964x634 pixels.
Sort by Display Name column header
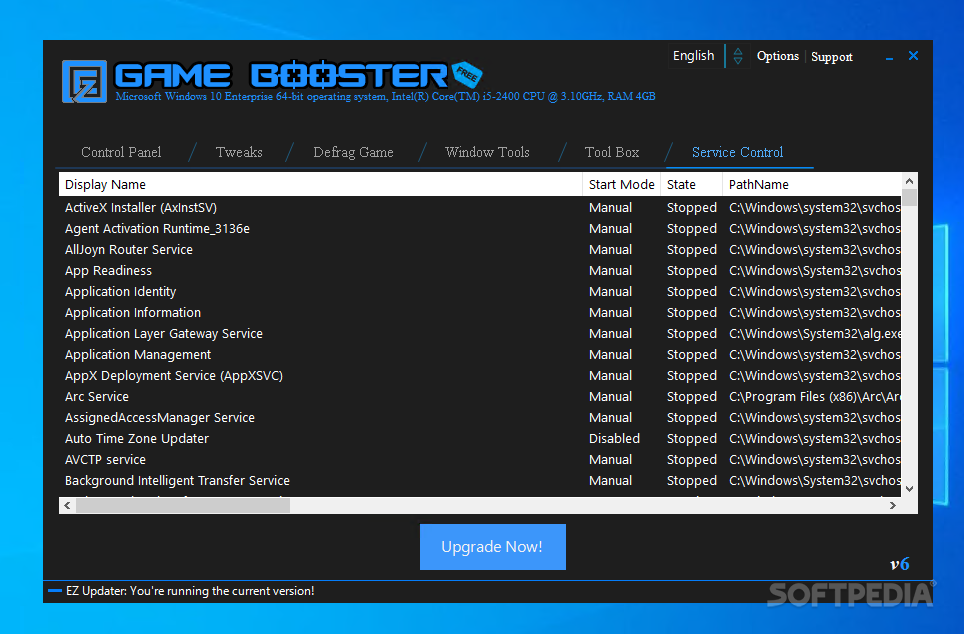point(320,184)
